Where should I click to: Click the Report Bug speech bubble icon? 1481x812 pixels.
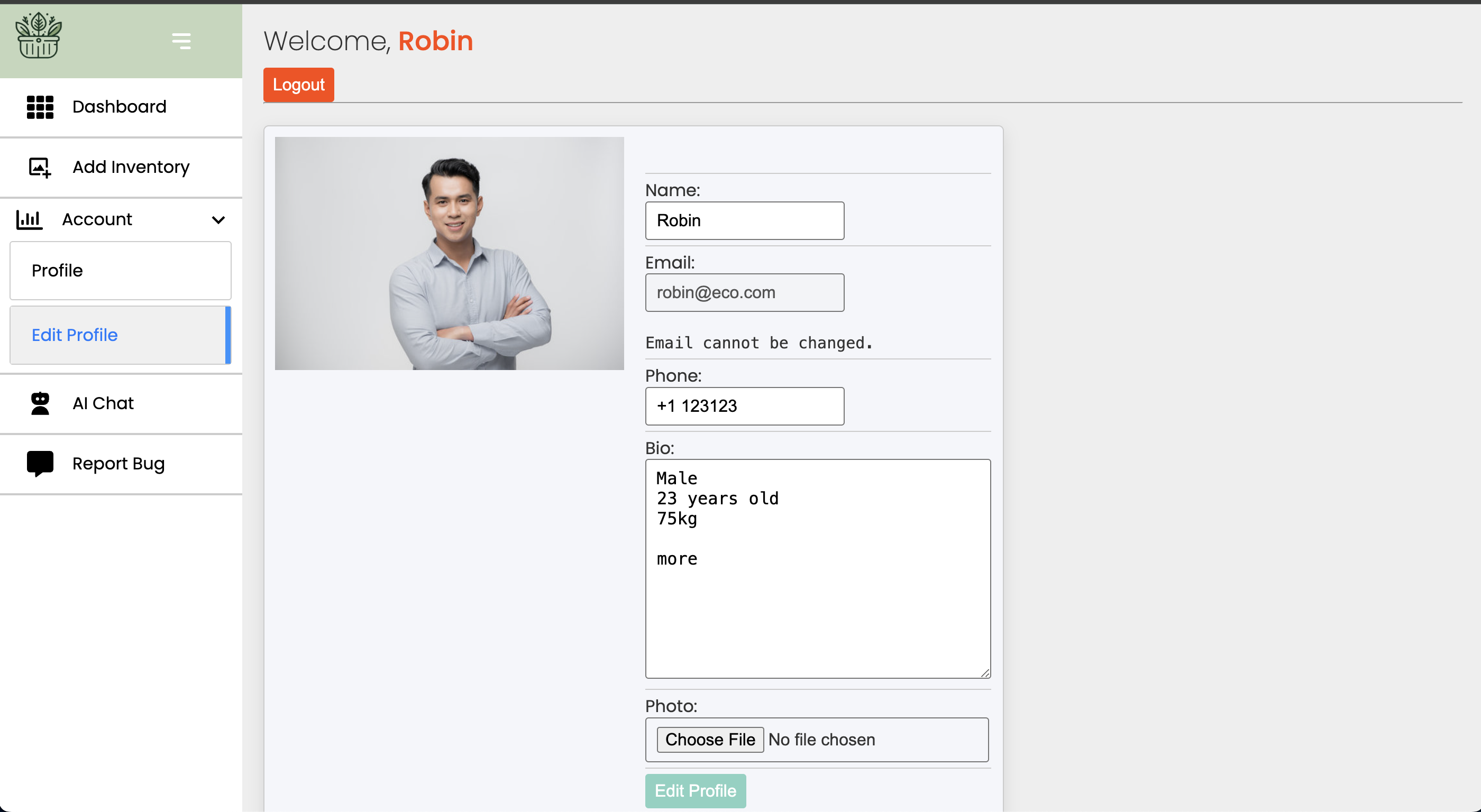tap(40, 464)
